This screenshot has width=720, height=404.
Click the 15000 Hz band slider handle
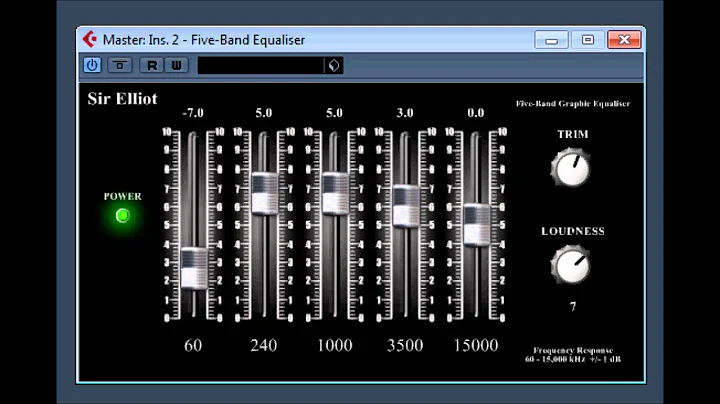tap(477, 225)
